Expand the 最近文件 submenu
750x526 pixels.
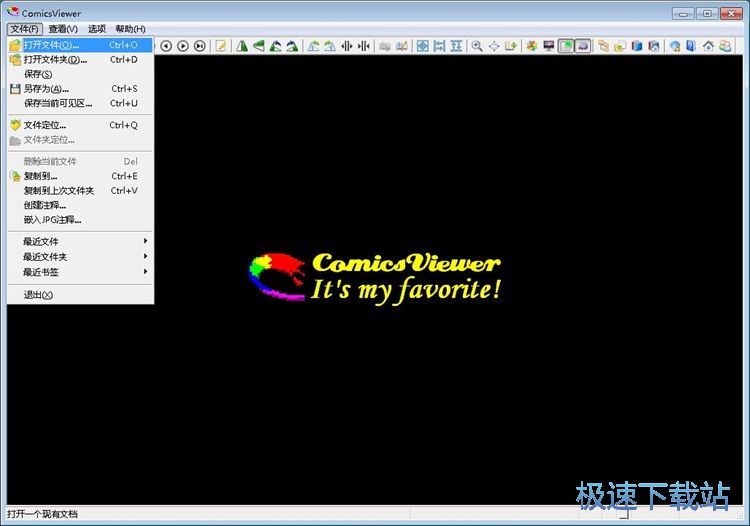point(80,241)
